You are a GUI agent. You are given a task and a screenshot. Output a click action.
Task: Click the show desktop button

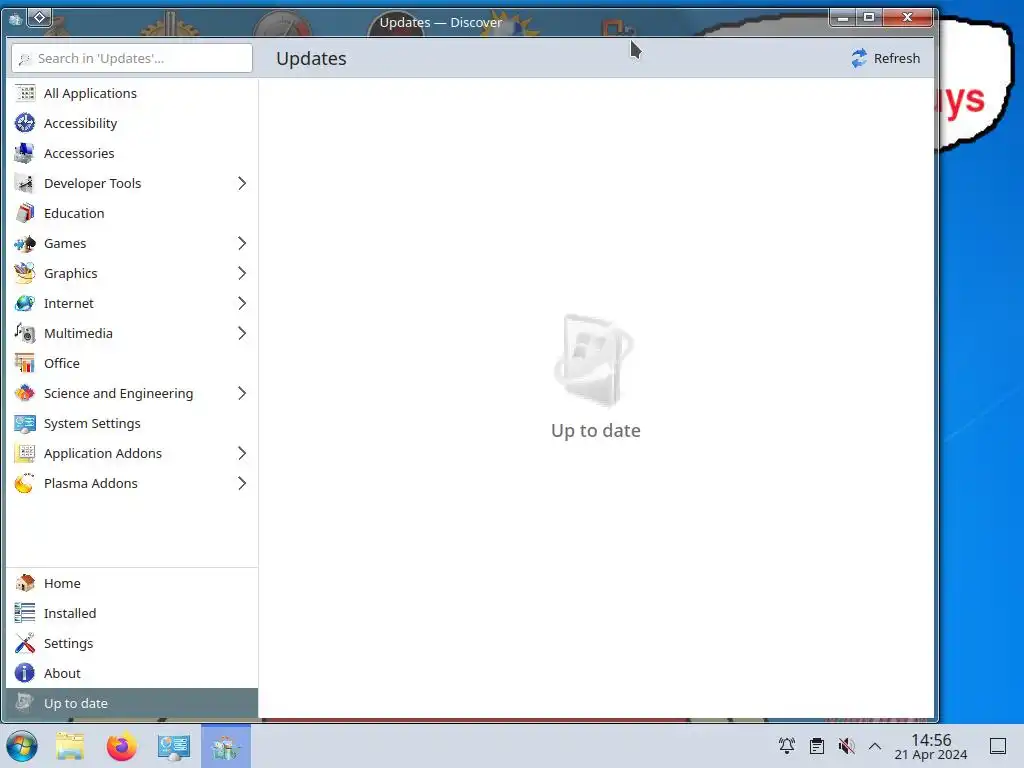pyautogui.click(x=998, y=746)
